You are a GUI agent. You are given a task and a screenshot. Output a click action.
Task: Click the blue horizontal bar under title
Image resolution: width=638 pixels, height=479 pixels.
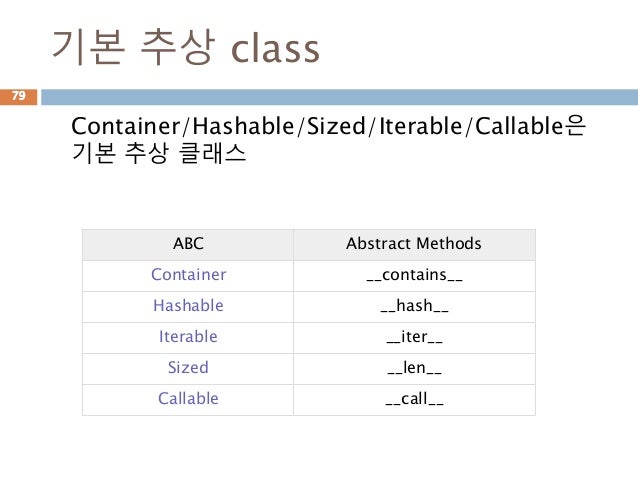tap(338, 97)
